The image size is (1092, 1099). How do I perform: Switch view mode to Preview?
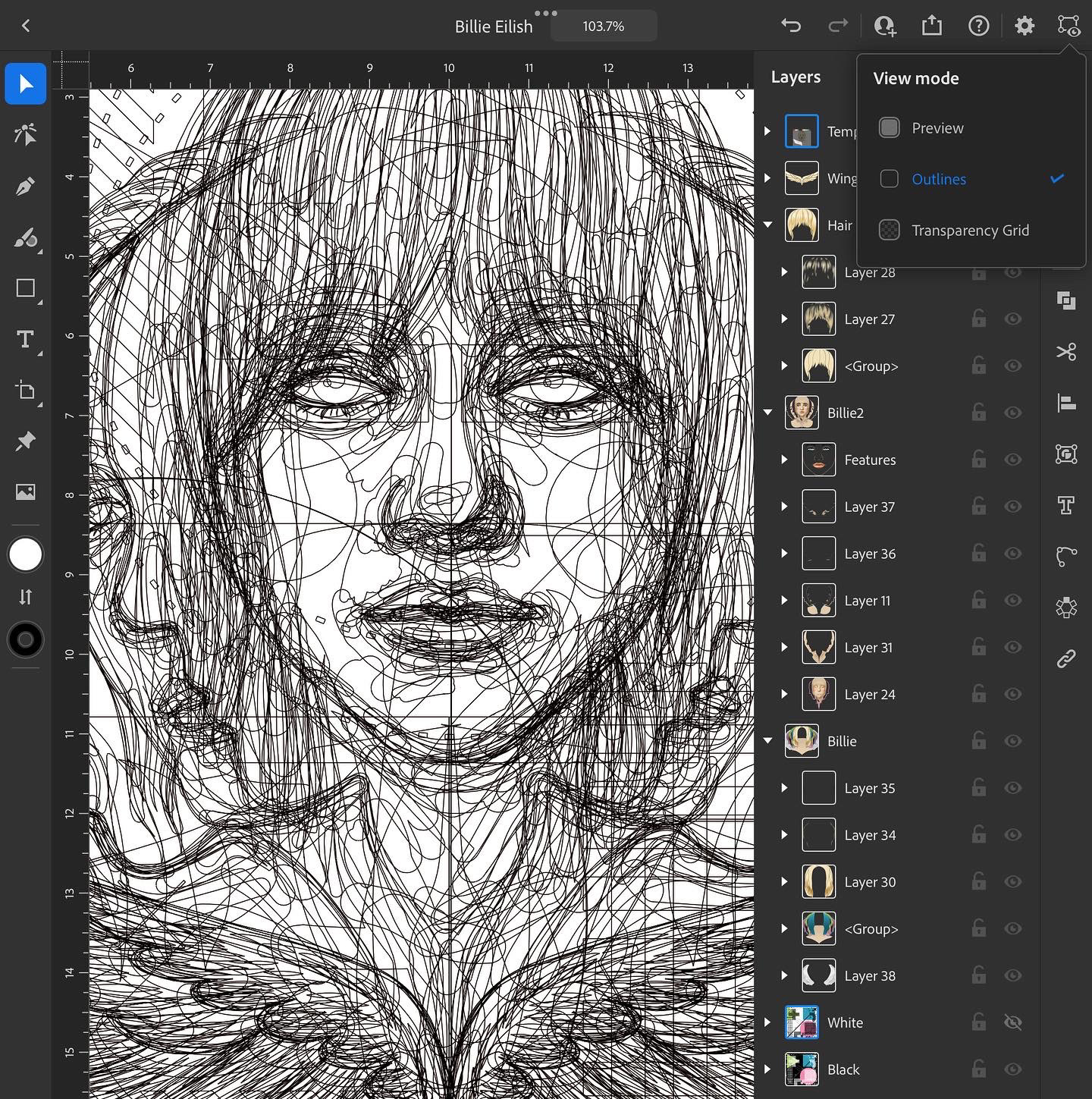937,128
